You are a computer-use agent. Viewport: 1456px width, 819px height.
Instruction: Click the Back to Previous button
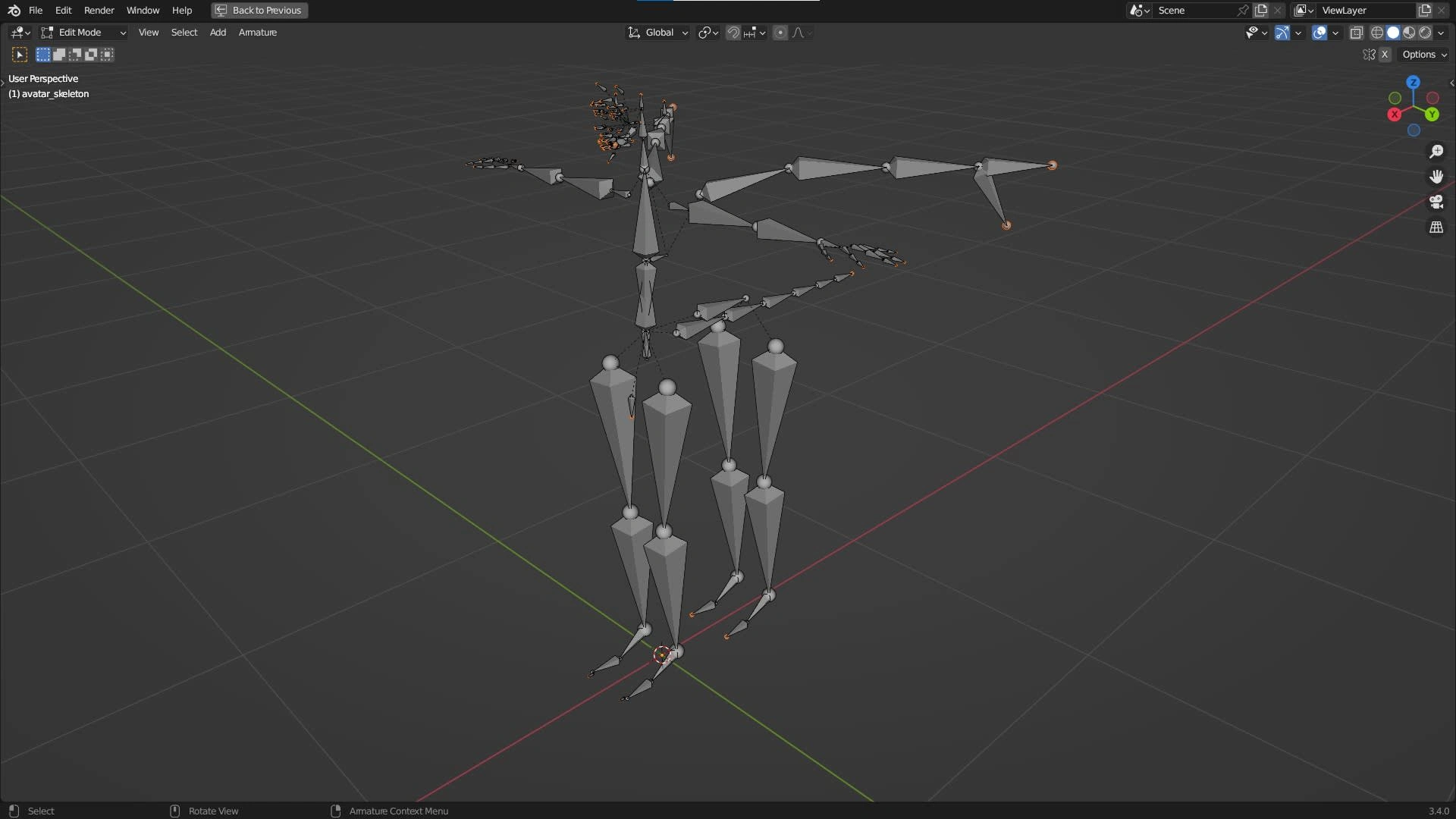pyautogui.click(x=259, y=11)
